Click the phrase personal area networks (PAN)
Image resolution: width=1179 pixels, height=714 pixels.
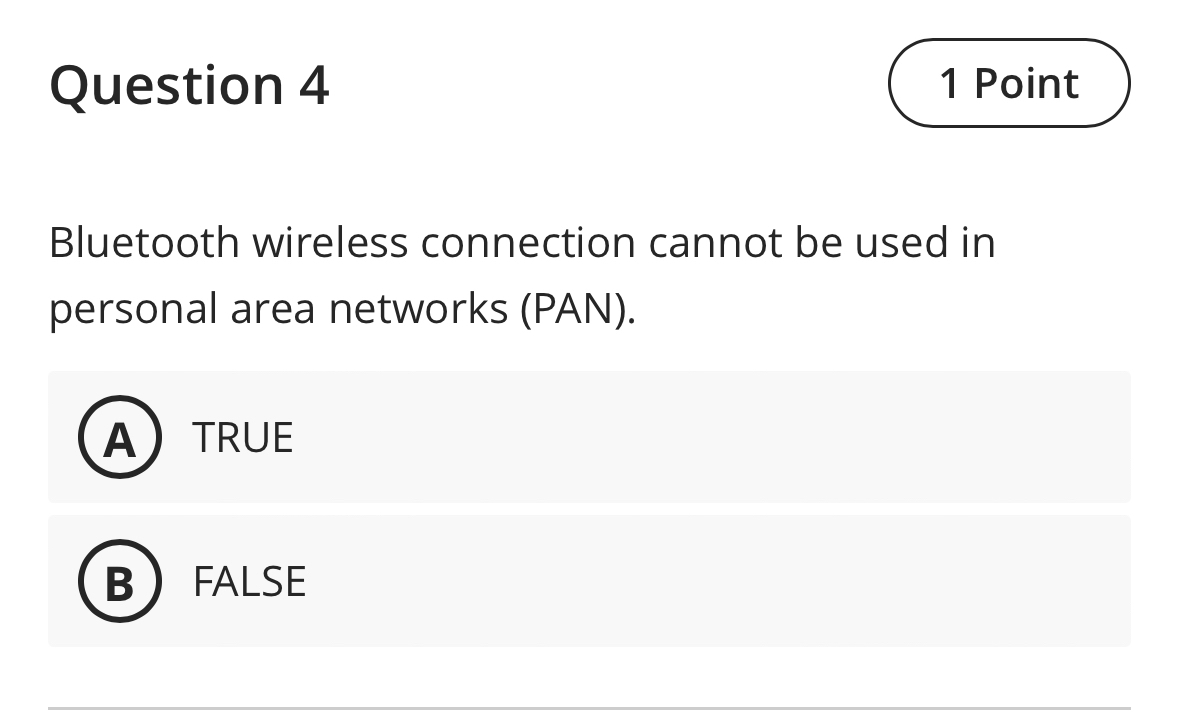tap(345, 308)
